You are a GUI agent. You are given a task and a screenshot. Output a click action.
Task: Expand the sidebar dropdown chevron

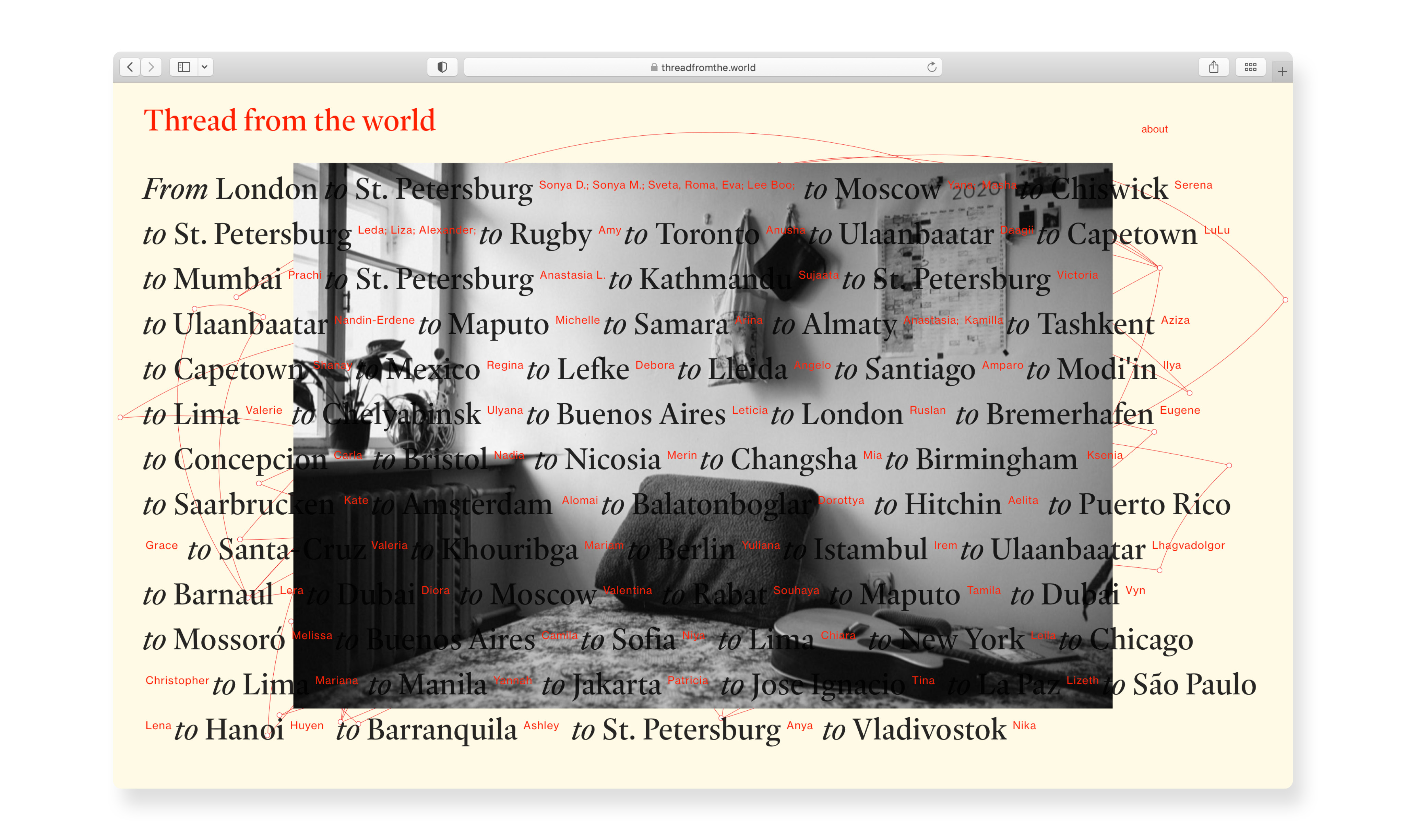click(x=205, y=67)
